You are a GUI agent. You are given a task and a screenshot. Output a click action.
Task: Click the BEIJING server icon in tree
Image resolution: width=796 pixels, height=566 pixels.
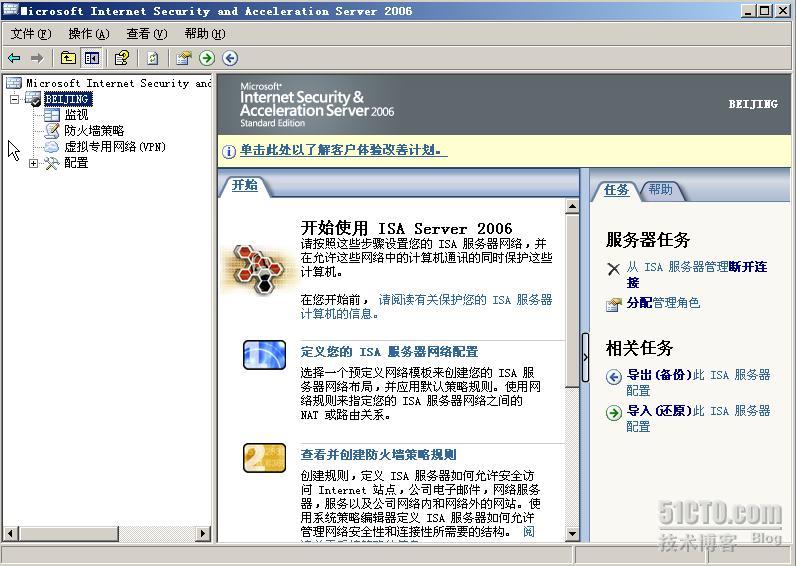click(x=34, y=99)
